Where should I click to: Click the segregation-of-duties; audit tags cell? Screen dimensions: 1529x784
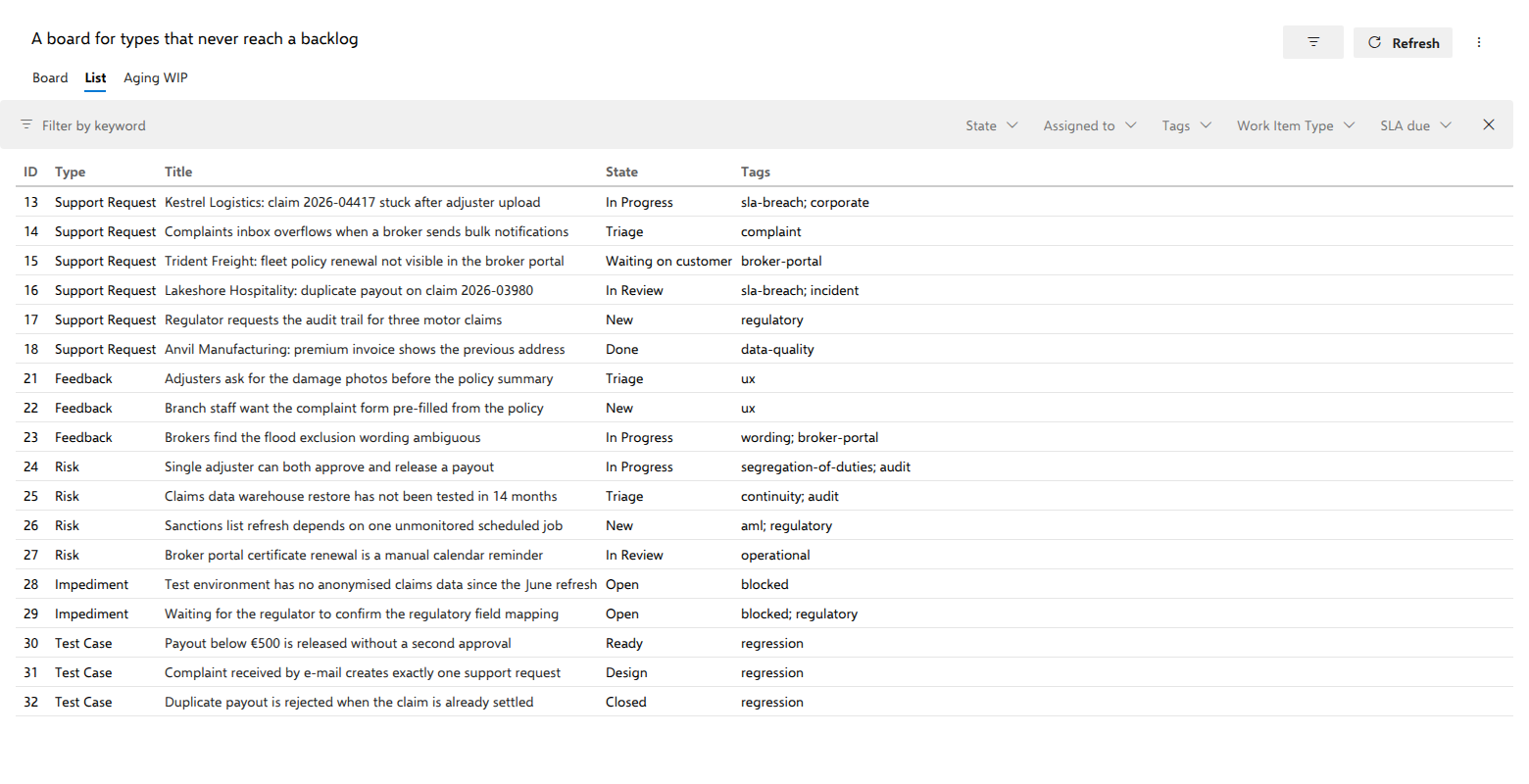point(825,466)
